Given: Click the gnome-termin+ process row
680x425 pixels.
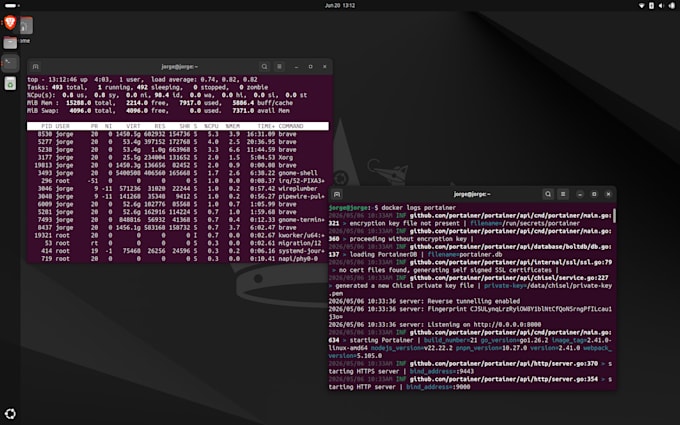Looking at the screenshot, I should (x=178, y=220).
